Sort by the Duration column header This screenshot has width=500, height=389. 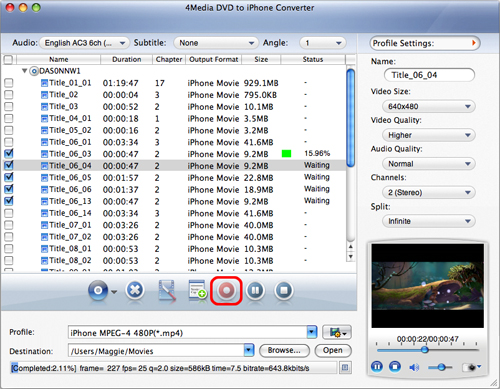coord(127,59)
